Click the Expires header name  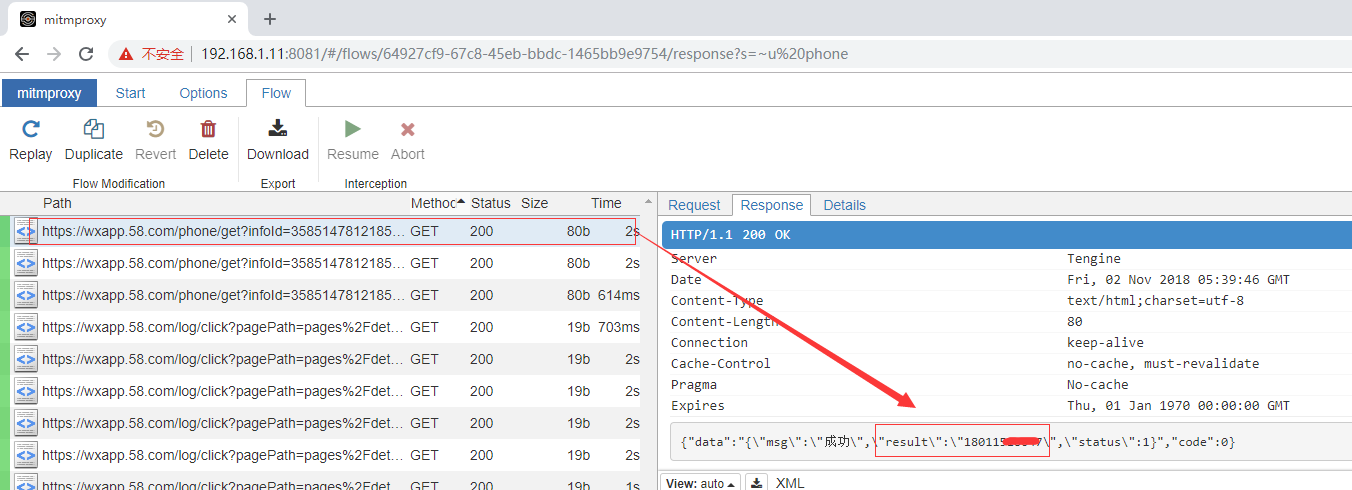click(x=698, y=405)
